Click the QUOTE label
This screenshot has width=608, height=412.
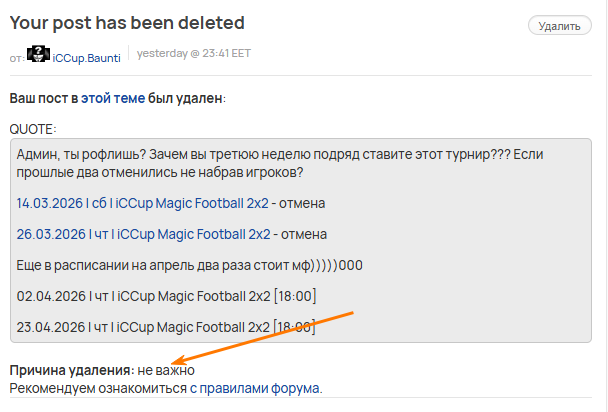pyautogui.click(x=33, y=129)
